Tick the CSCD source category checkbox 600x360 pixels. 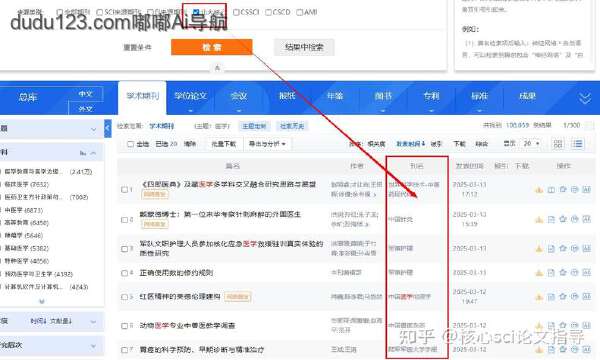coord(268,12)
